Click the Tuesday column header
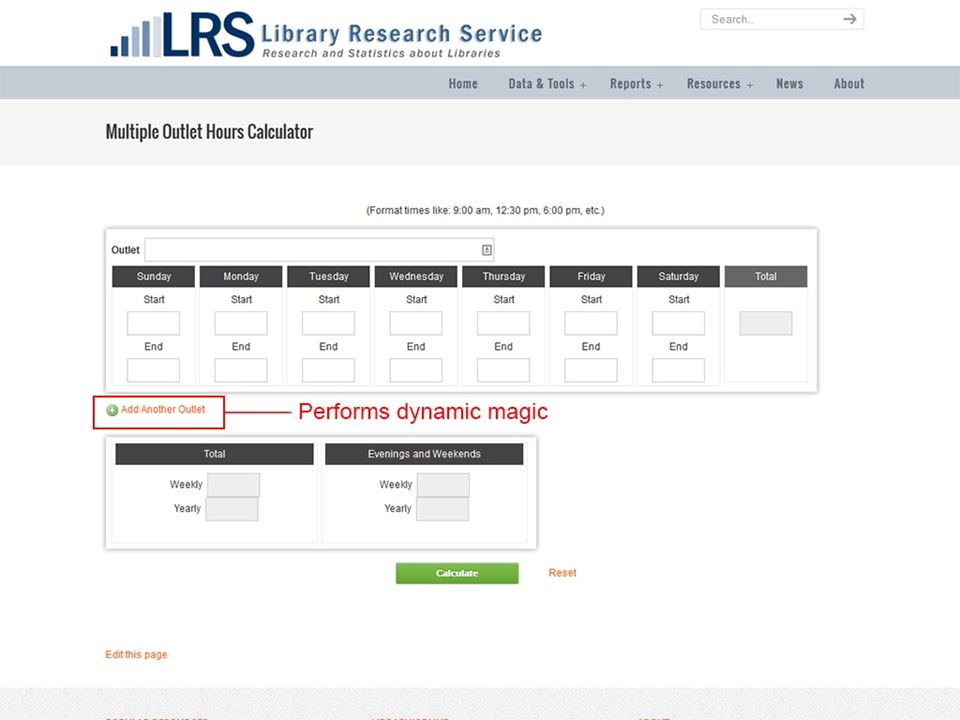This screenshot has width=960, height=720. click(328, 276)
